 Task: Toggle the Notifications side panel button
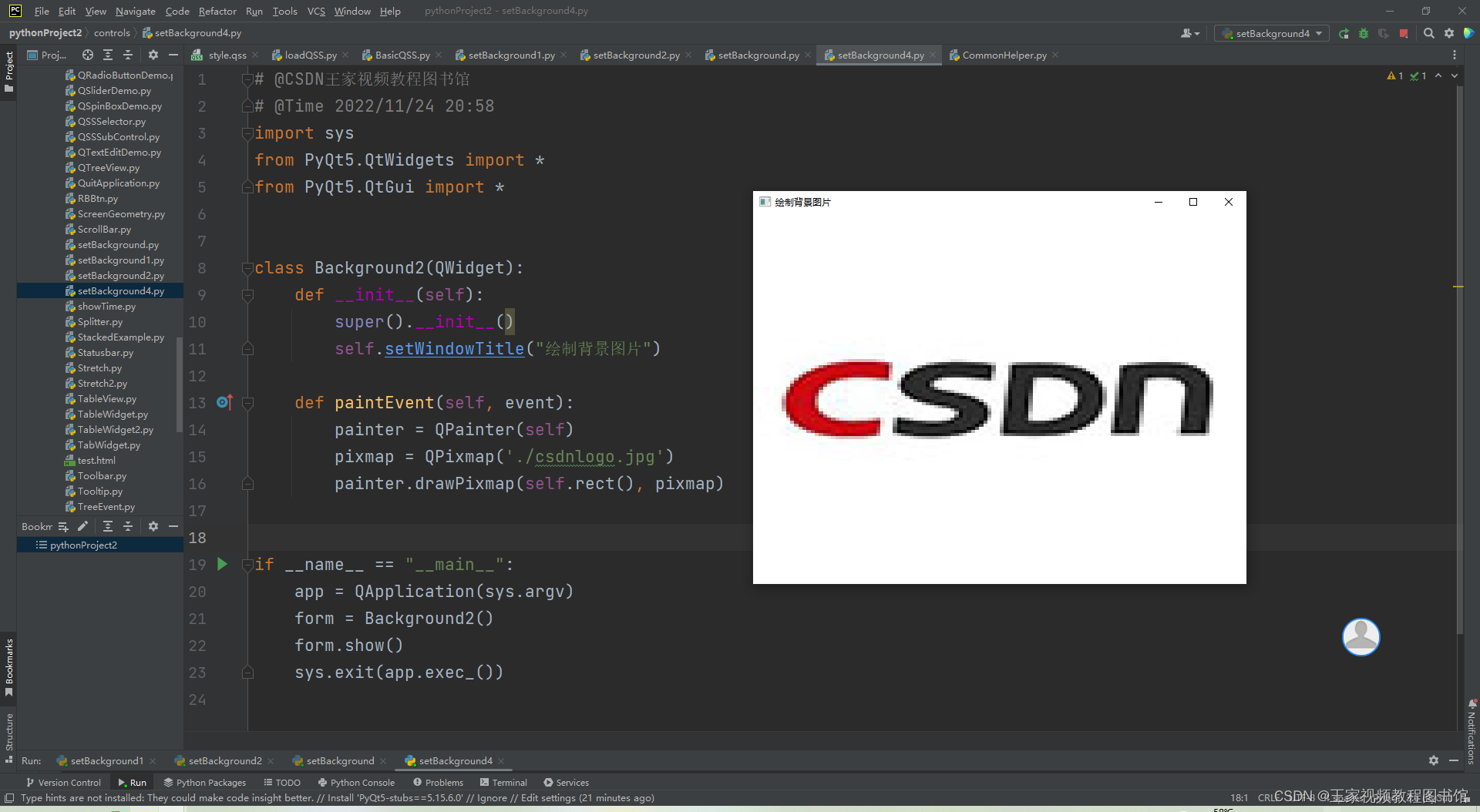click(1472, 731)
